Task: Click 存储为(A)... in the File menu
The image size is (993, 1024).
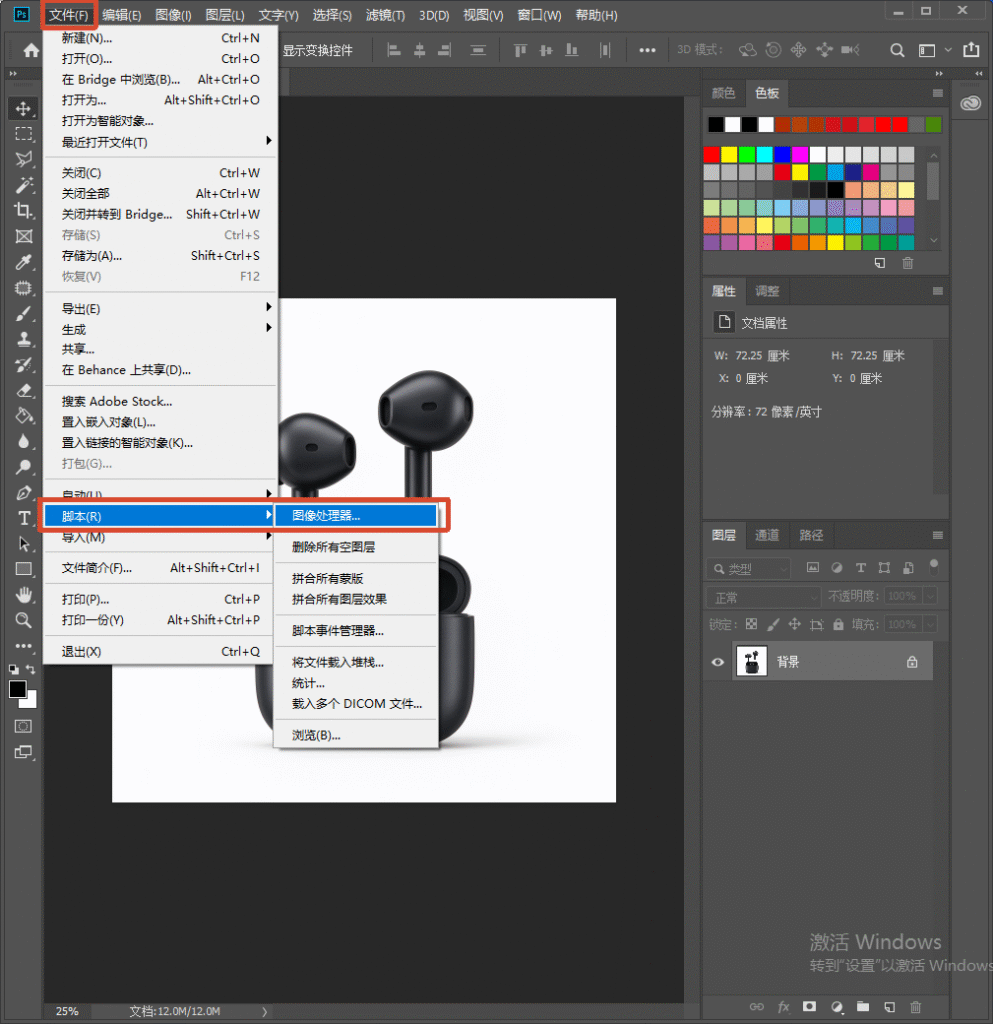Action: pyautogui.click(x=161, y=255)
